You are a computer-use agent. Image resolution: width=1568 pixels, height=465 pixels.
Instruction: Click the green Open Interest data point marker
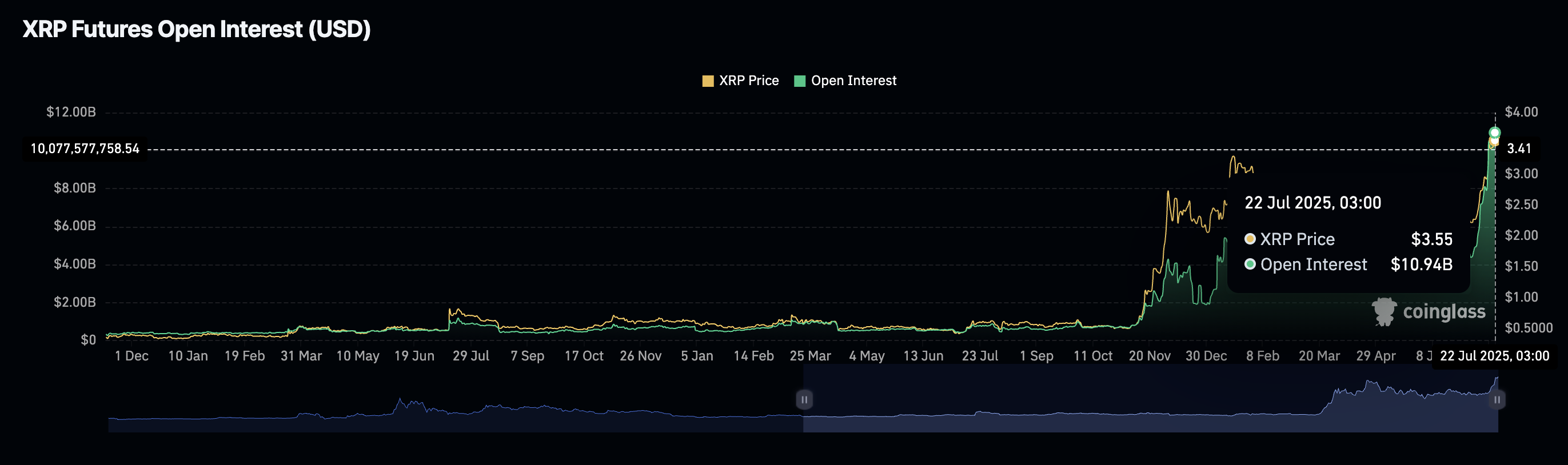point(1494,133)
